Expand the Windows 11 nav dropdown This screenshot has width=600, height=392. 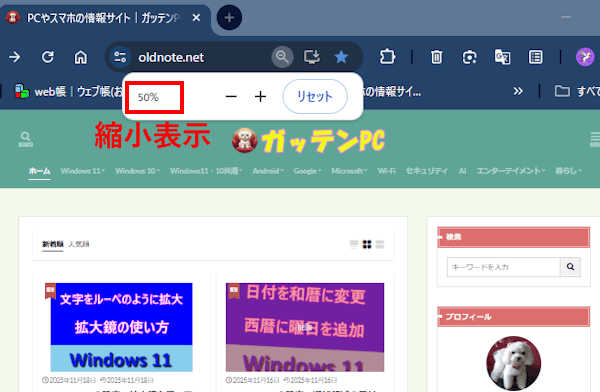click(83, 171)
